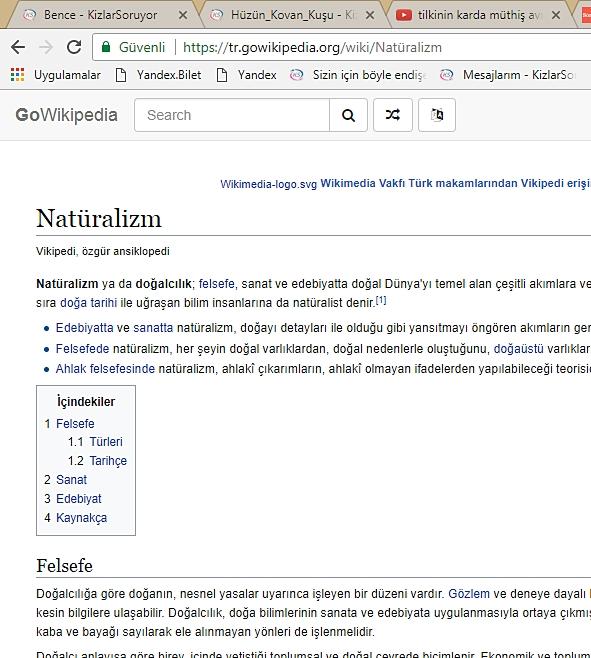Click the Yandex.Bilet bookmark page icon
The image size is (591, 658).
click(121, 75)
